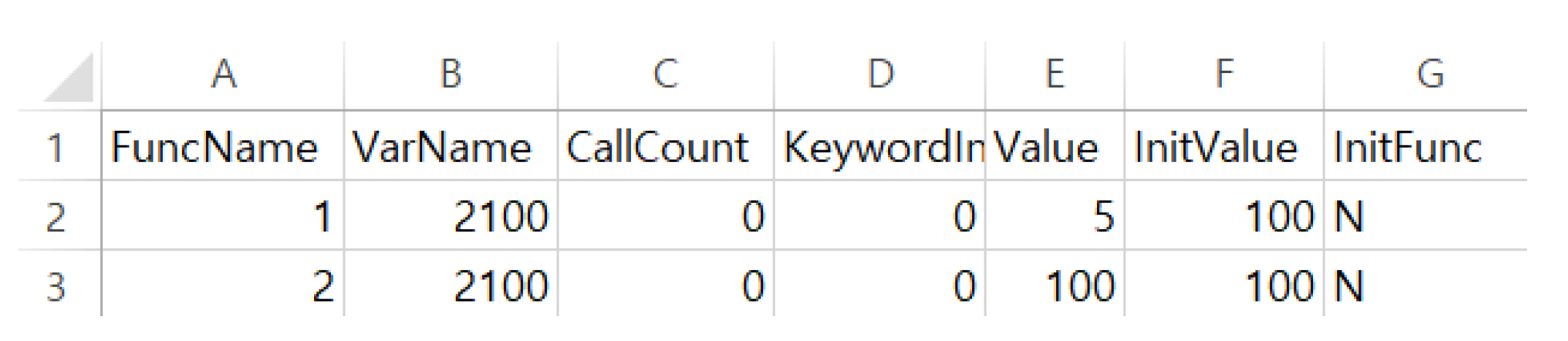The height and width of the screenshot is (341, 1568).
Task: Select column G header
Action: (x=1429, y=74)
